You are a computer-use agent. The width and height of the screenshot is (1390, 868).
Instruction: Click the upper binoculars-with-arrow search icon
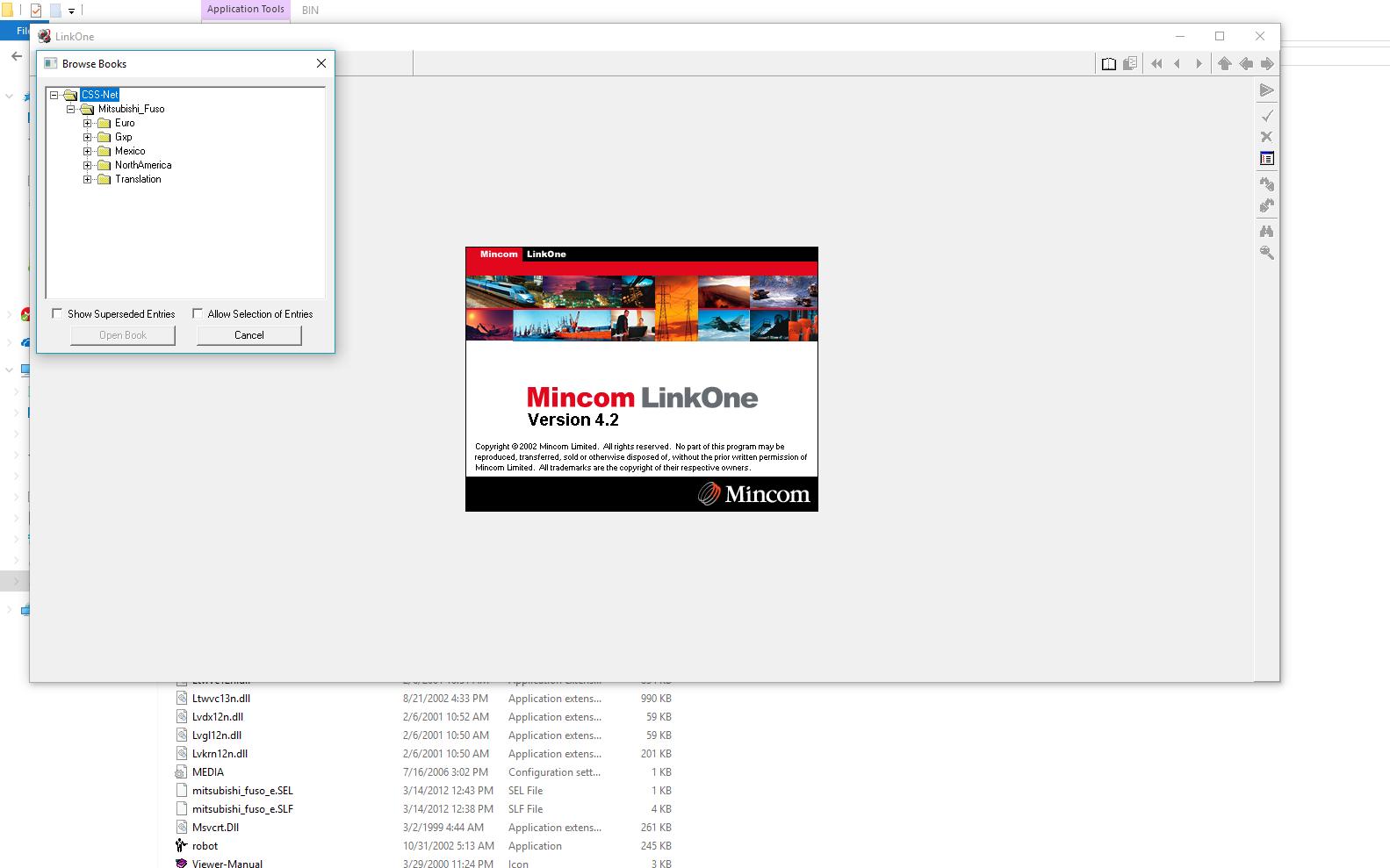pyautogui.click(x=1266, y=184)
